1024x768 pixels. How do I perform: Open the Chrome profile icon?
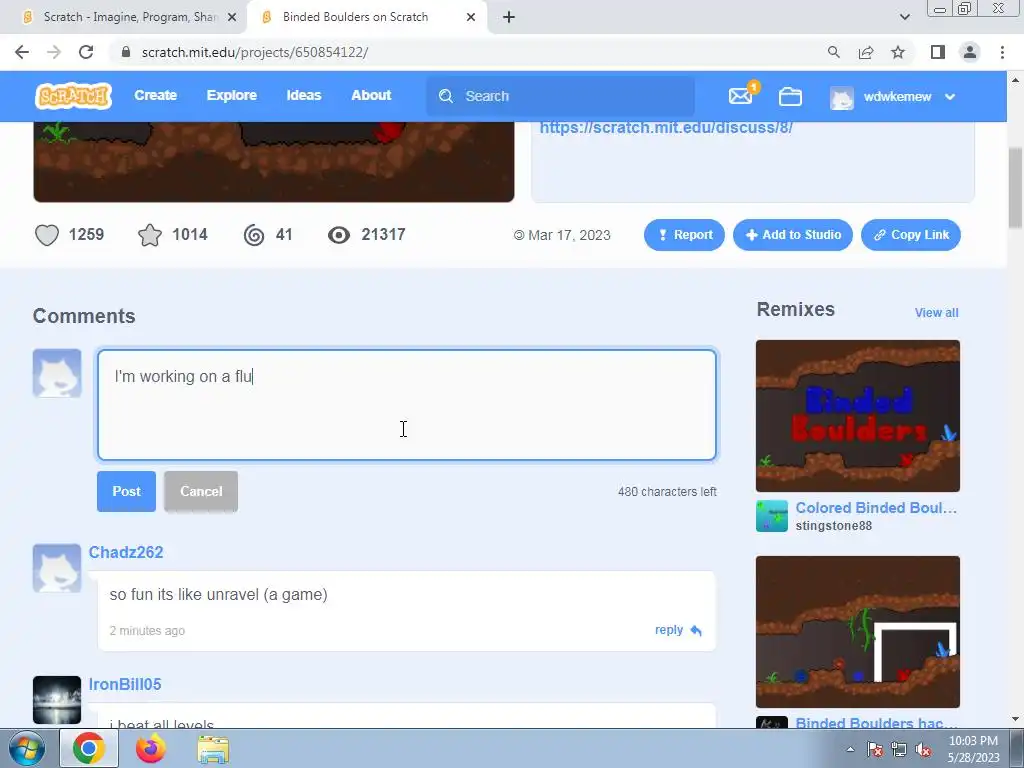pos(970,52)
